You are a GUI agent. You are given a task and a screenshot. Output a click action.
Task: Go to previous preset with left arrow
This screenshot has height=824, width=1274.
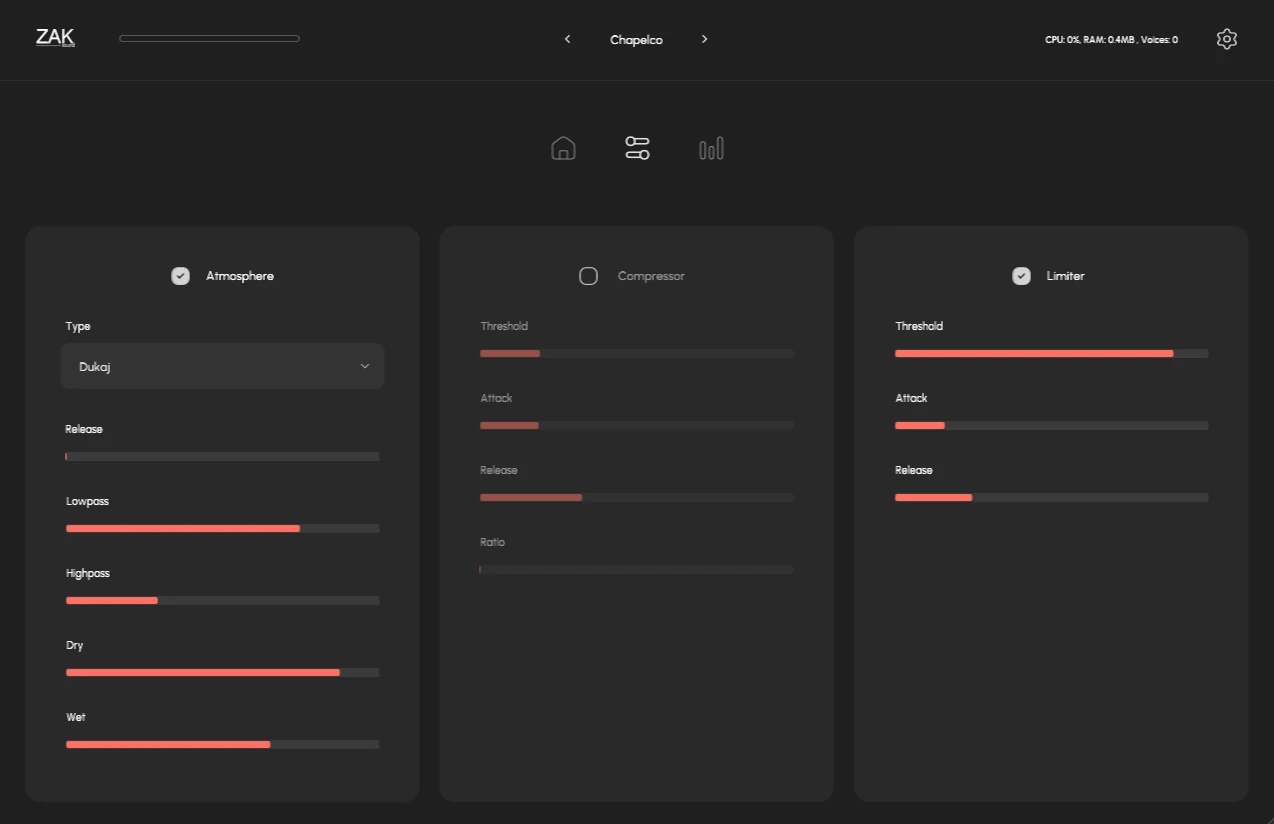(568, 39)
